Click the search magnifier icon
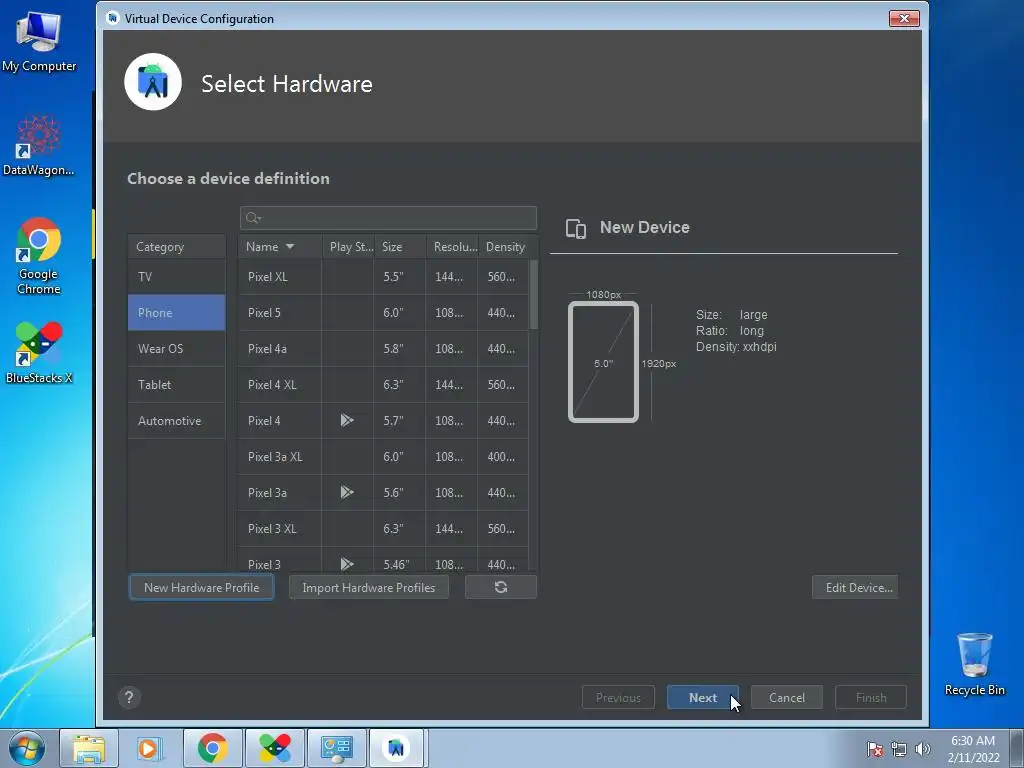 254,218
